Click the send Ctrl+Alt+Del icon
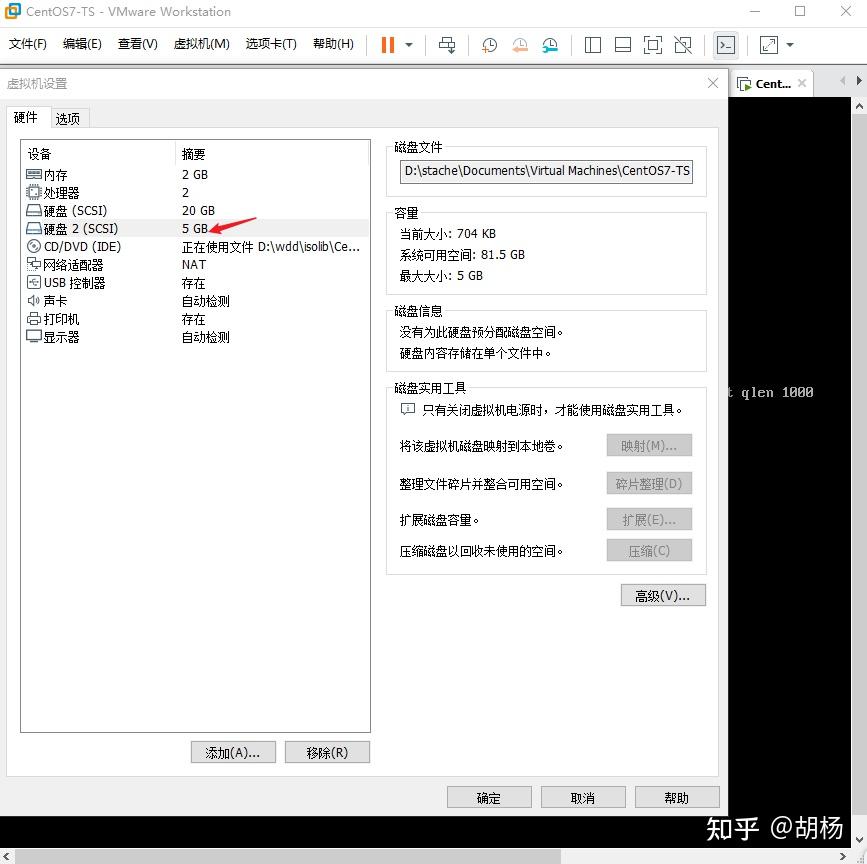The width and height of the screenshot is (867, 864). pos(447,45)
